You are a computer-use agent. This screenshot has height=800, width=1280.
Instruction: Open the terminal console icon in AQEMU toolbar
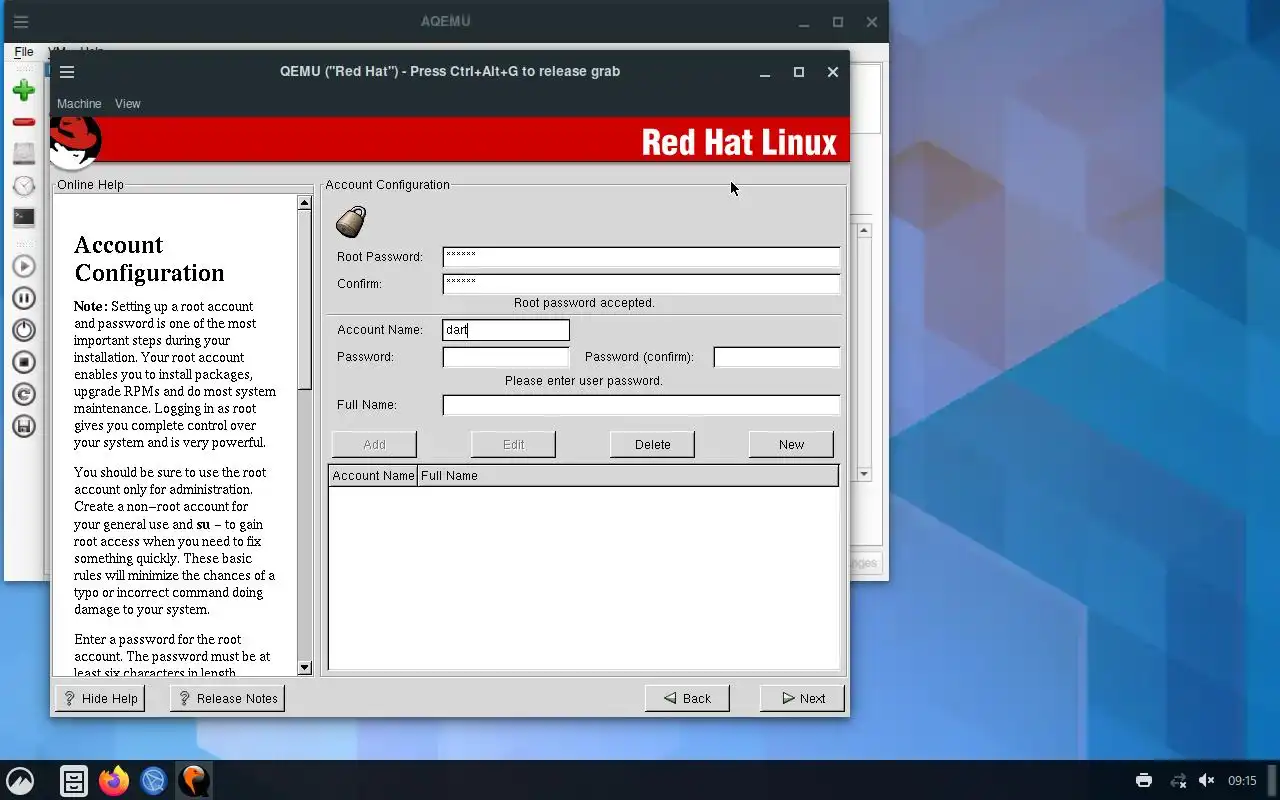23,217
